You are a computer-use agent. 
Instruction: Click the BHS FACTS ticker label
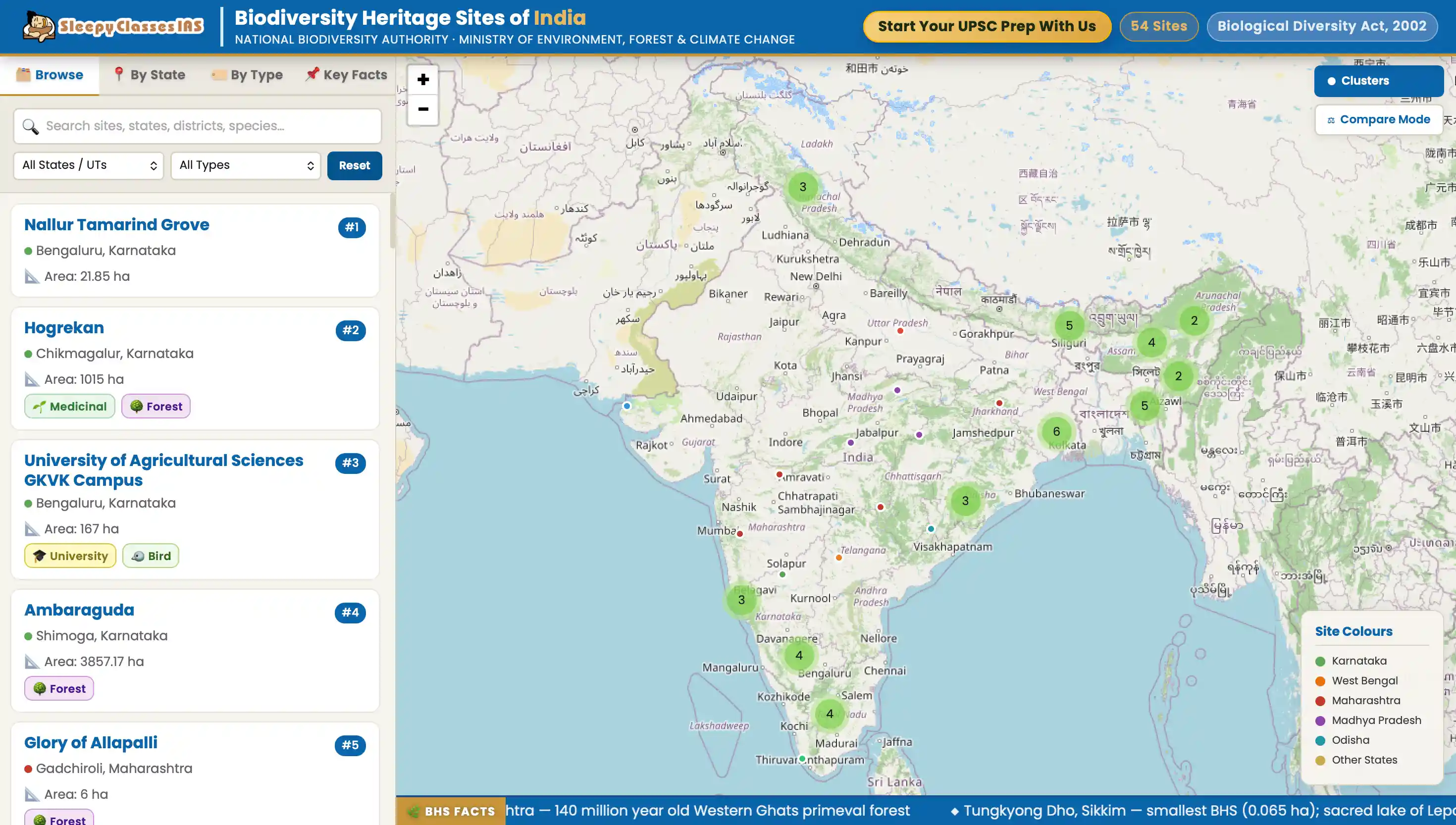[x=451, y=812]
